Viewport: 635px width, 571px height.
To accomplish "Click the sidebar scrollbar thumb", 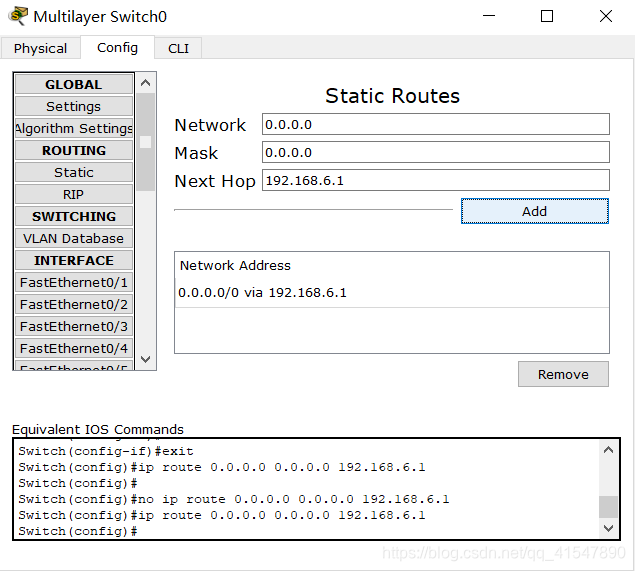I will tap(145, 142).
